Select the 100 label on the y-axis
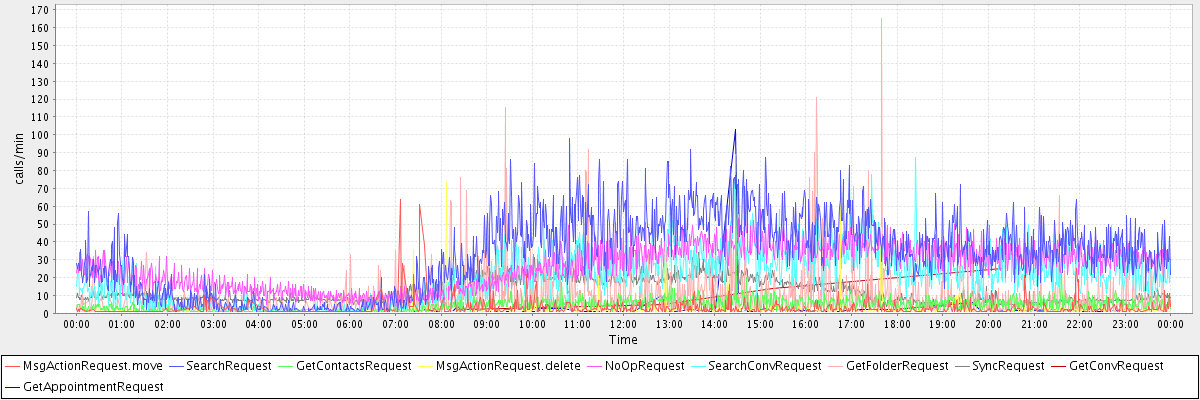Image resolution: width=1200 pixels, height=400 pixels. coord(40,134)
